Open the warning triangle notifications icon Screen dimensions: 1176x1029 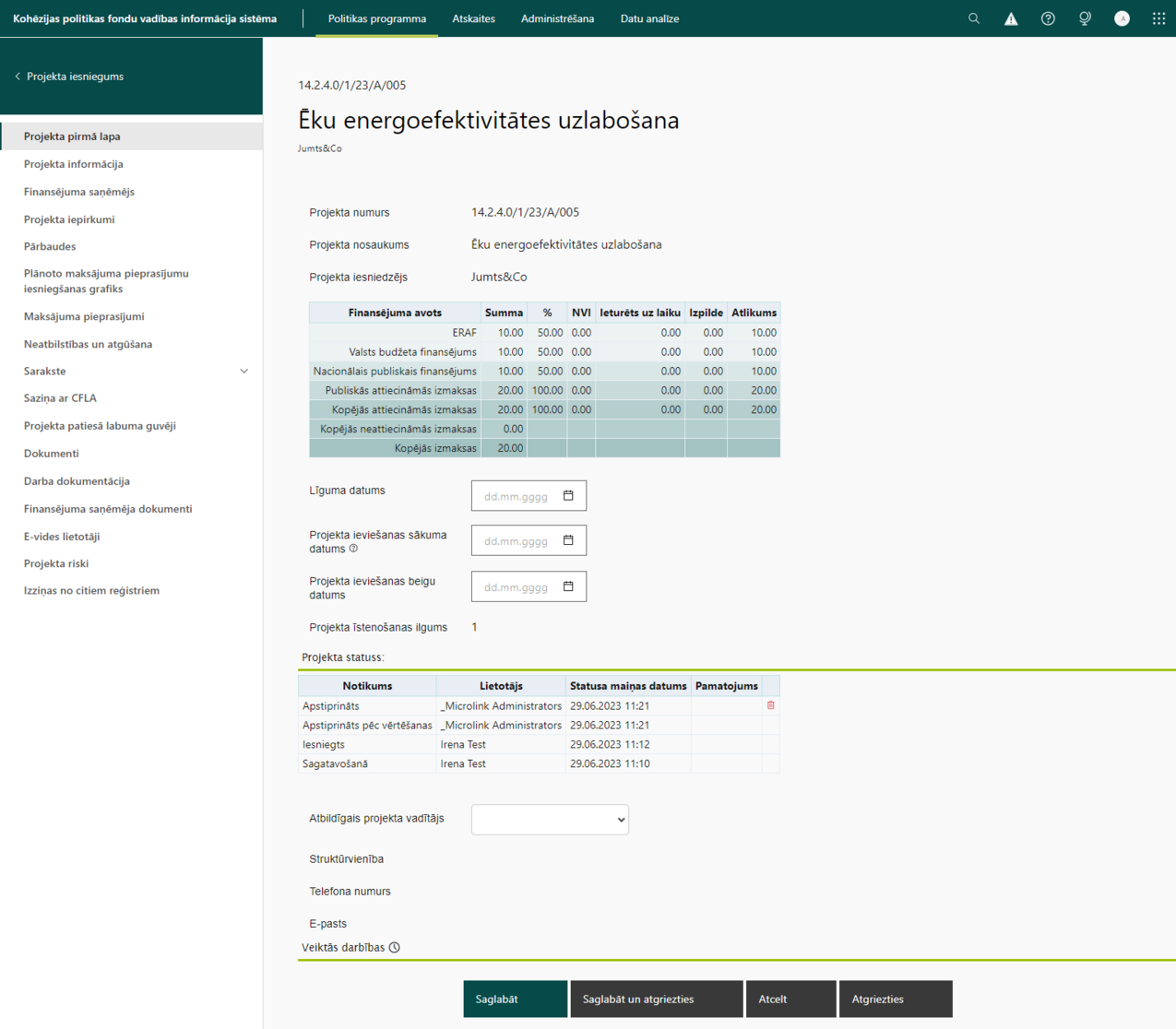[x=1011, y=18]
